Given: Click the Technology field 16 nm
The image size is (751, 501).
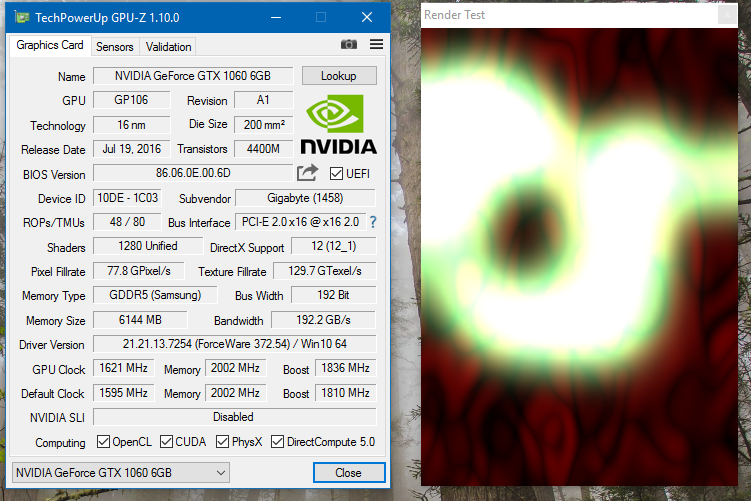Looking at the screenshot, I should [132, 125].
